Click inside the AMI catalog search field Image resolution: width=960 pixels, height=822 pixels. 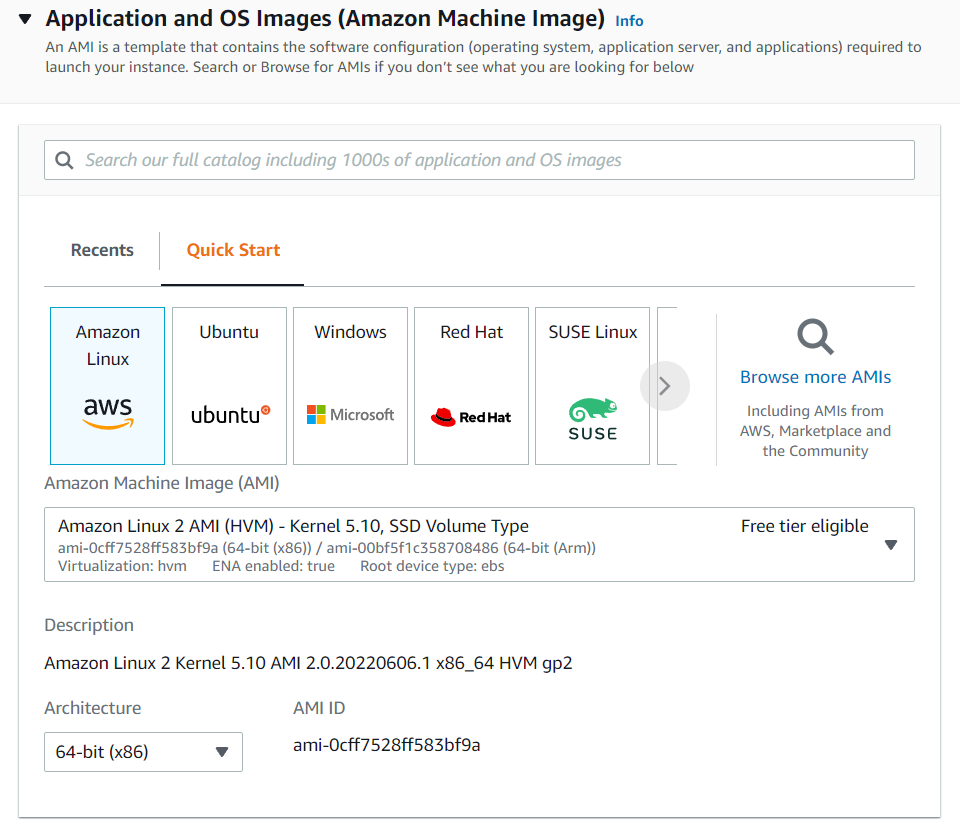(x=400, y=159)
